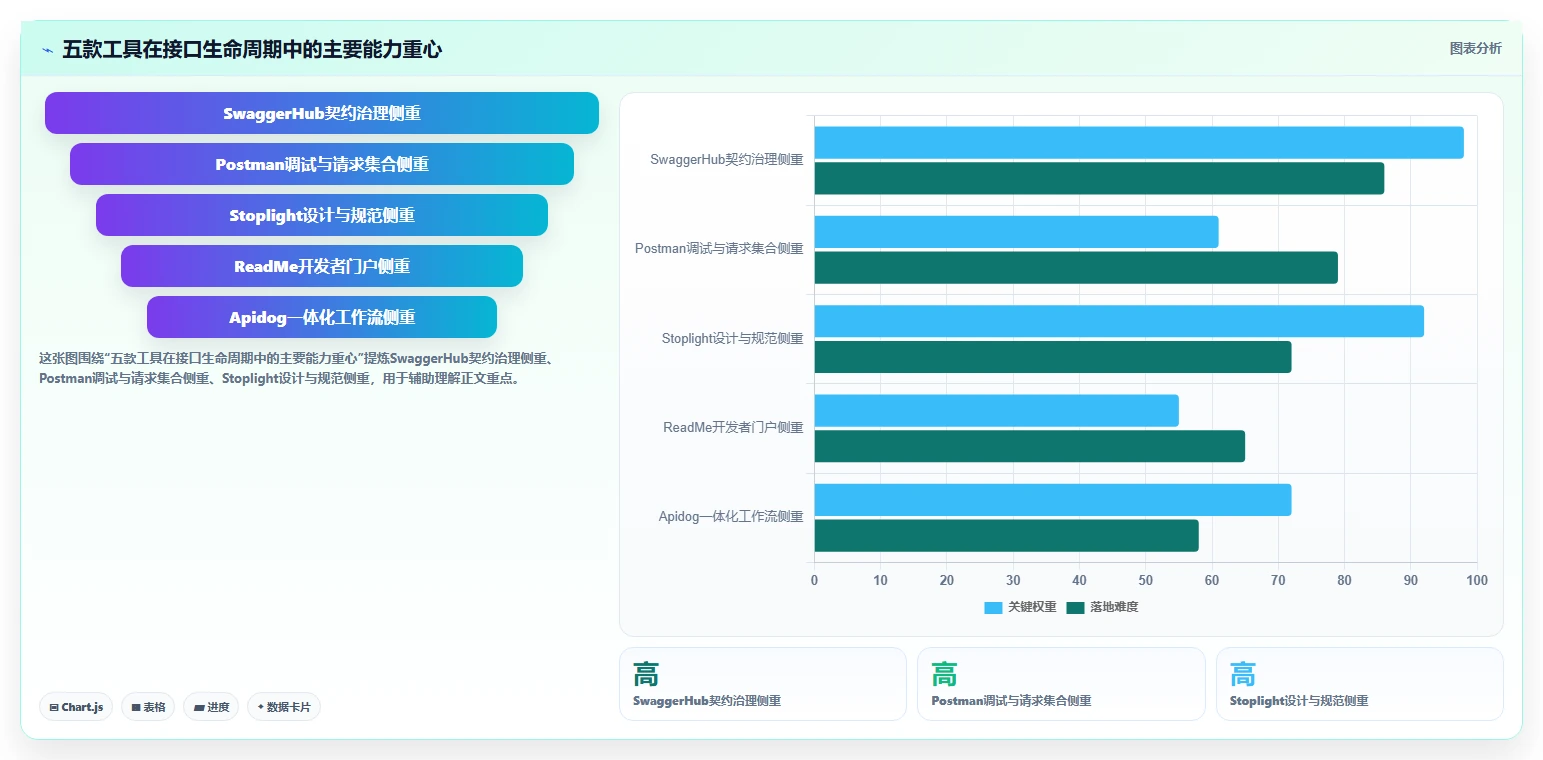Select the Apidog一体化工作流侧重 gradient funnel bar
Viewport: 1543px width, 760px height.
(x=322, y=317)
